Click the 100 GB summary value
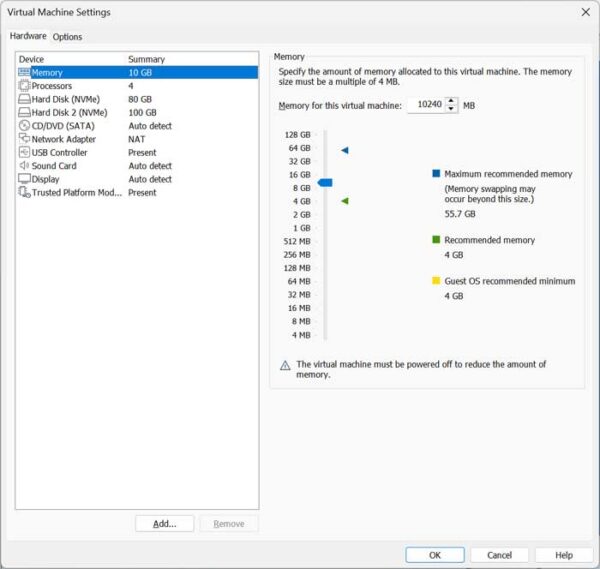The height and width of the screenshot is (569, 600). pos(142,112)
